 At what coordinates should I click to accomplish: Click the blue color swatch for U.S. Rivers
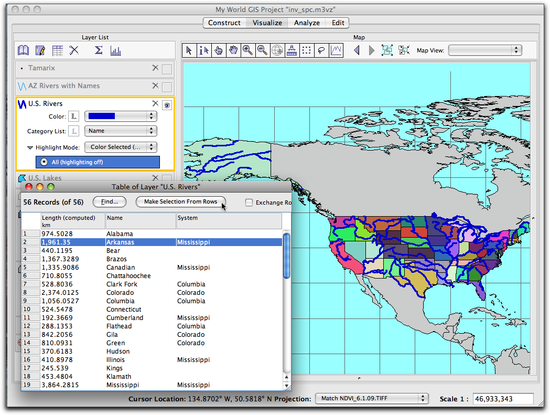click(102, 116)
